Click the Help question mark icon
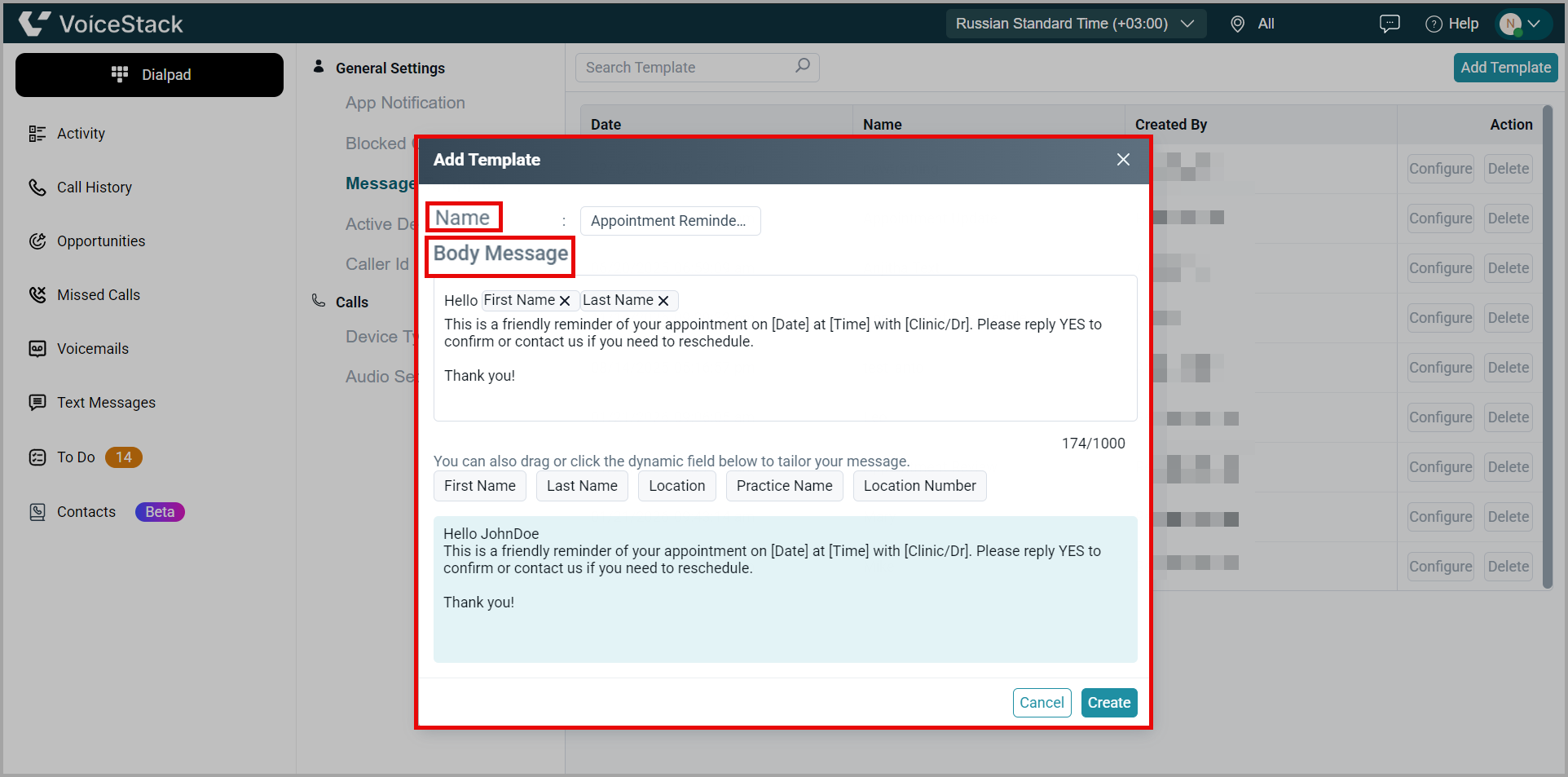 click(x=1434, y=24)
